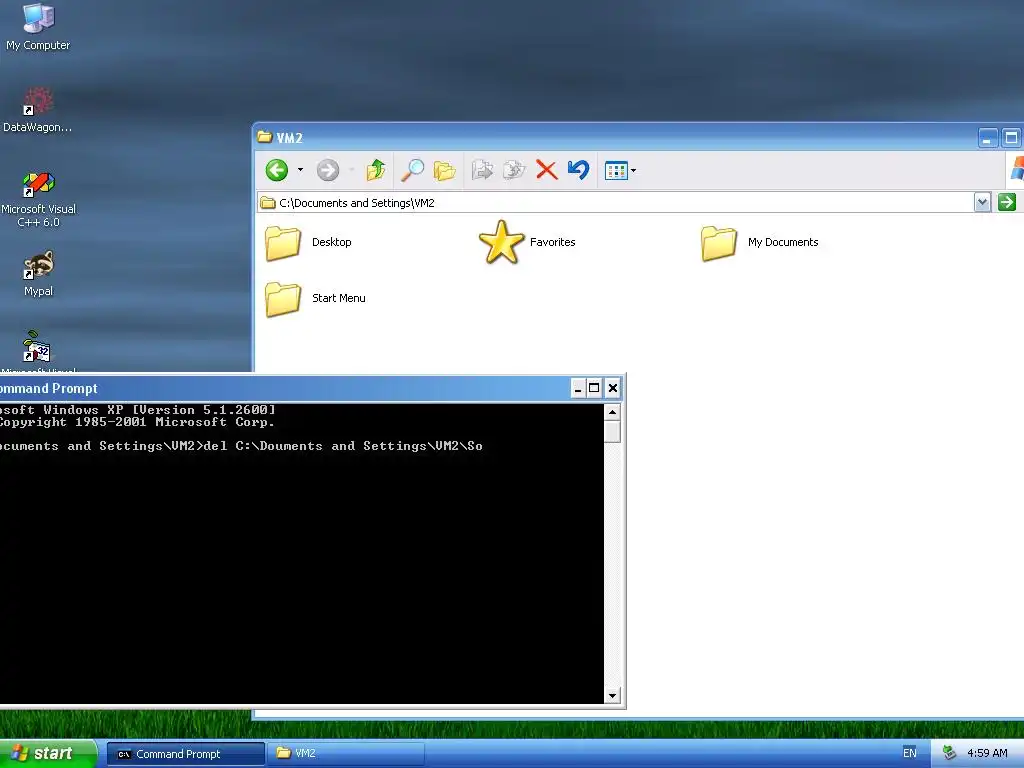This screenshot has width=1024, height=768.
Task: Click the EN language bar indicator
Action: (x=909, y=754)
